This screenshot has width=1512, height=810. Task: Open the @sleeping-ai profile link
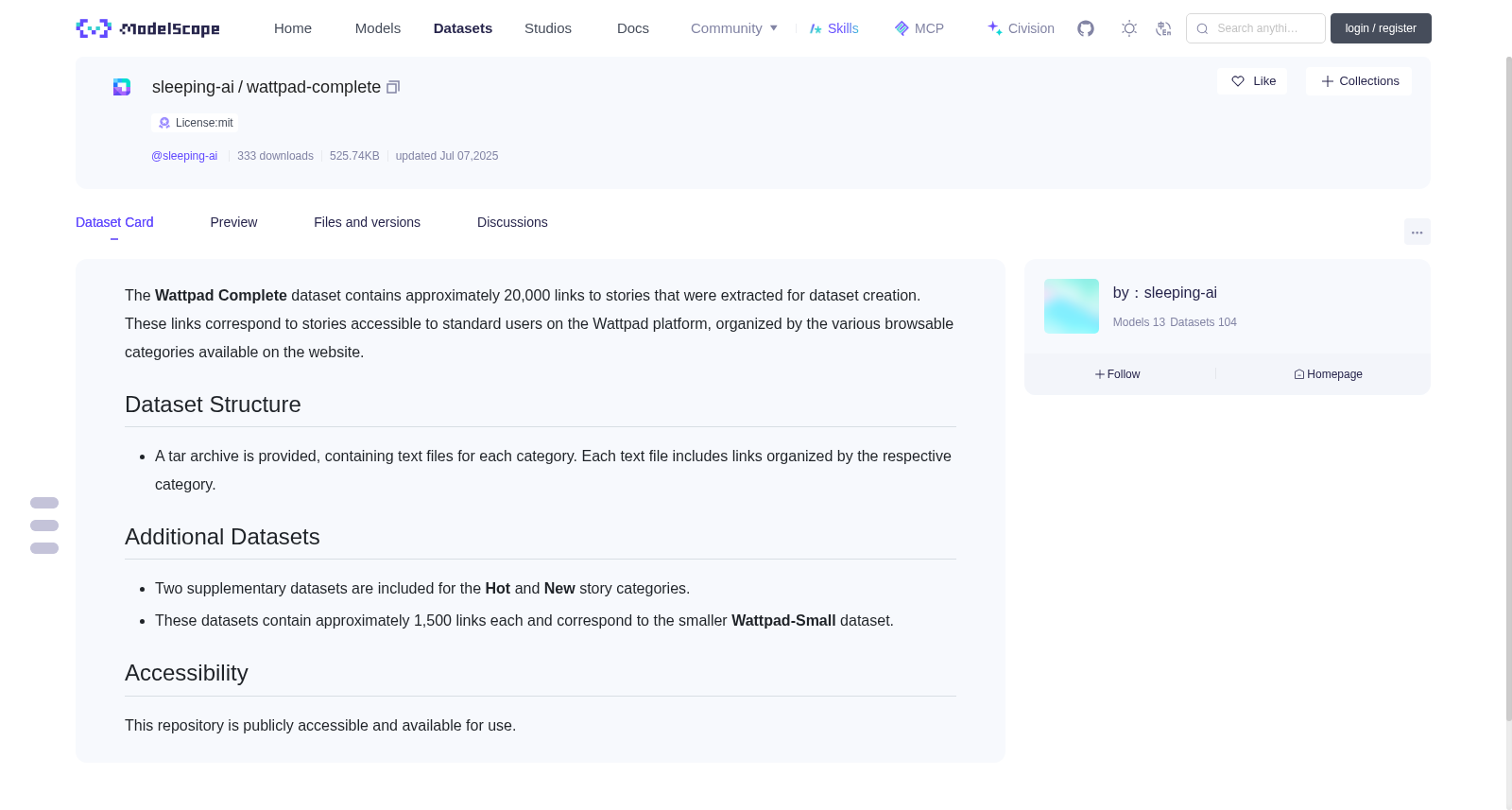click(184, 156)
